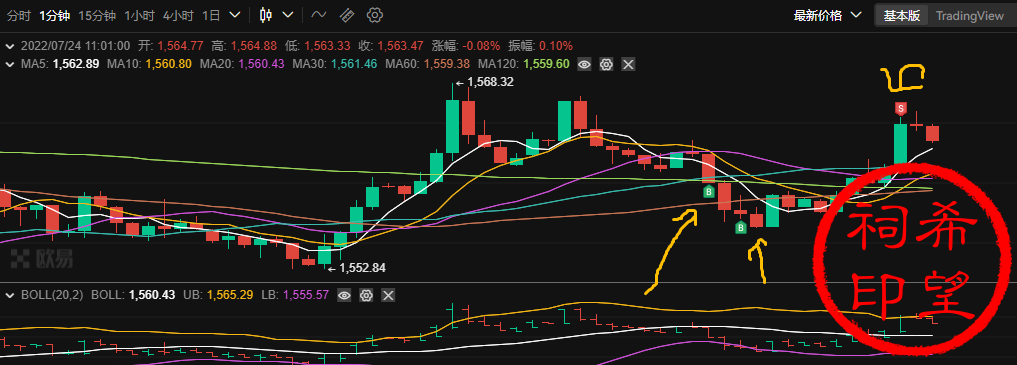Image resolution: width=1017 pixels, height=365 pixels.
Task: Toggle BOLL indicator visibility eye icon
Action: (344, 296)
